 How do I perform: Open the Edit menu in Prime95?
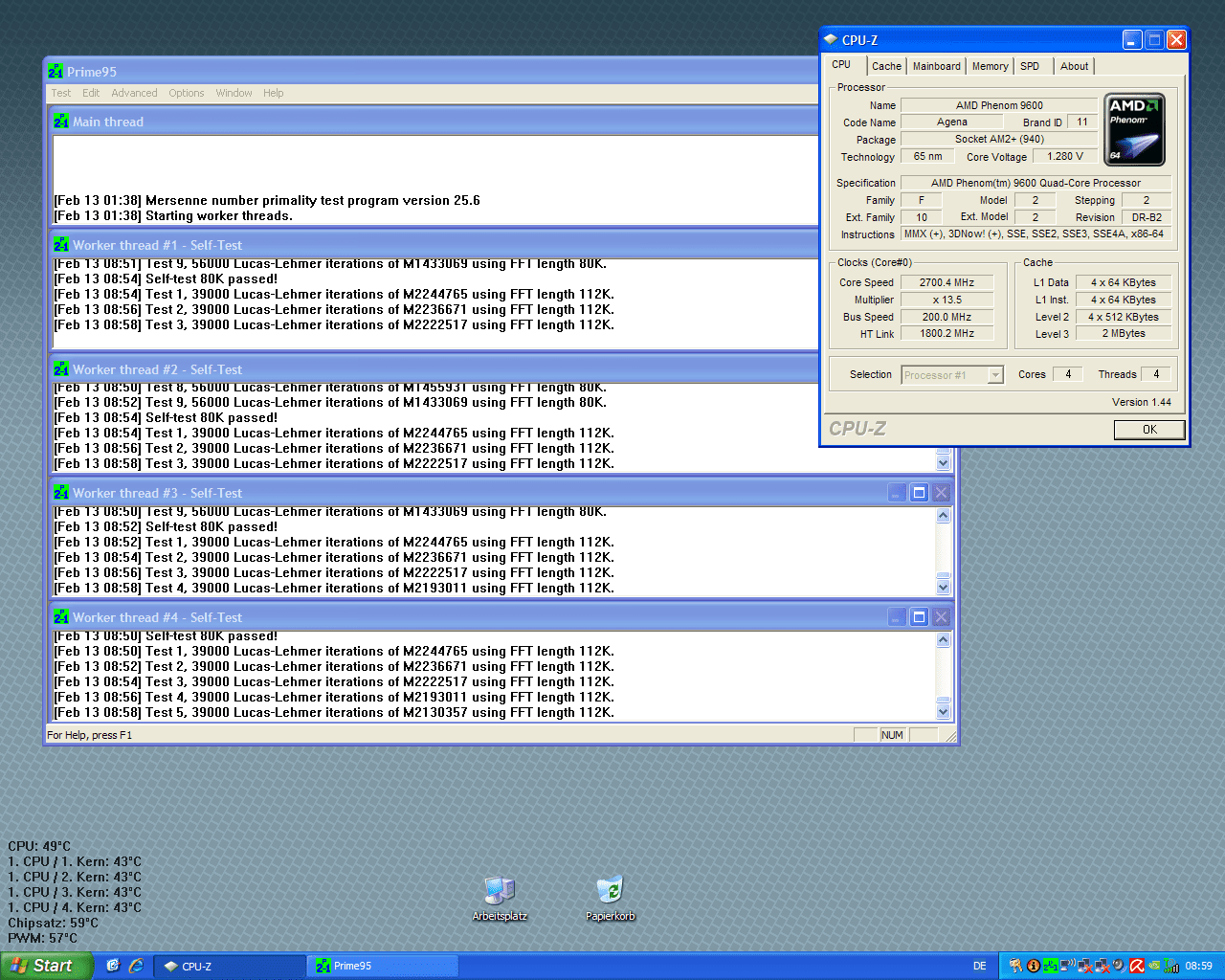(x=91, y=93)
